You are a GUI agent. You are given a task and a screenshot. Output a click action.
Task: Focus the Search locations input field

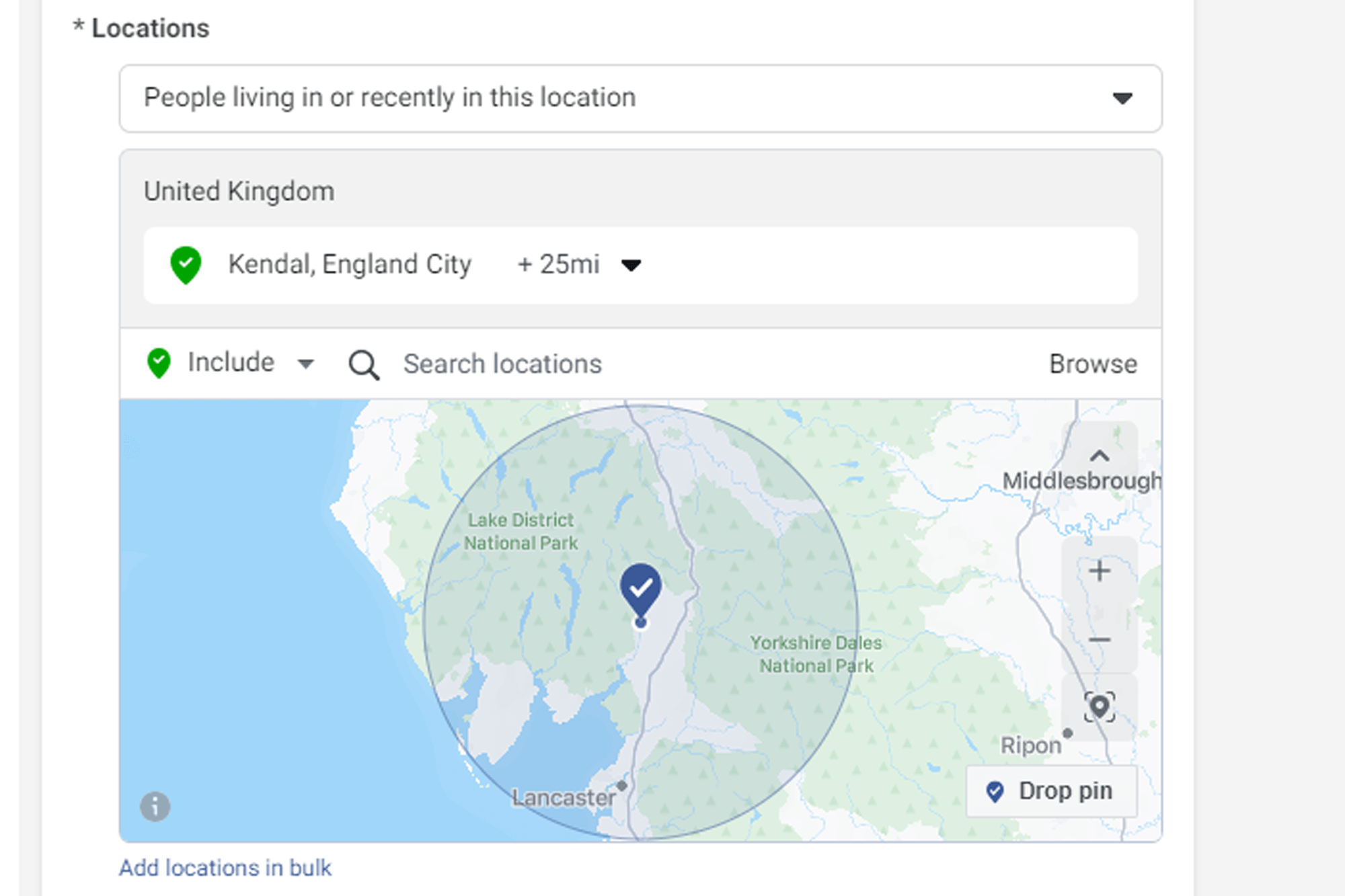click(672, 364)
